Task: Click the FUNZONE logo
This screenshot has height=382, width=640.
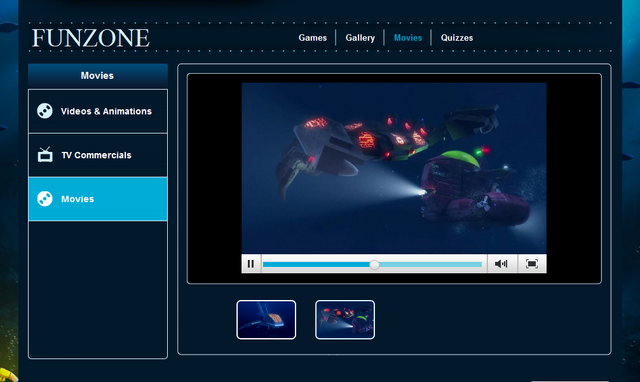Action: click(x=91, y=38)
